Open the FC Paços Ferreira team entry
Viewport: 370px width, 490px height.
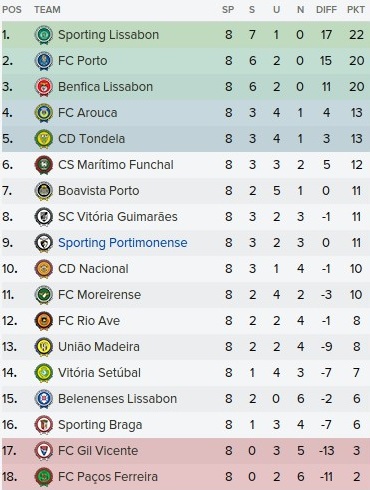[108, 477]
